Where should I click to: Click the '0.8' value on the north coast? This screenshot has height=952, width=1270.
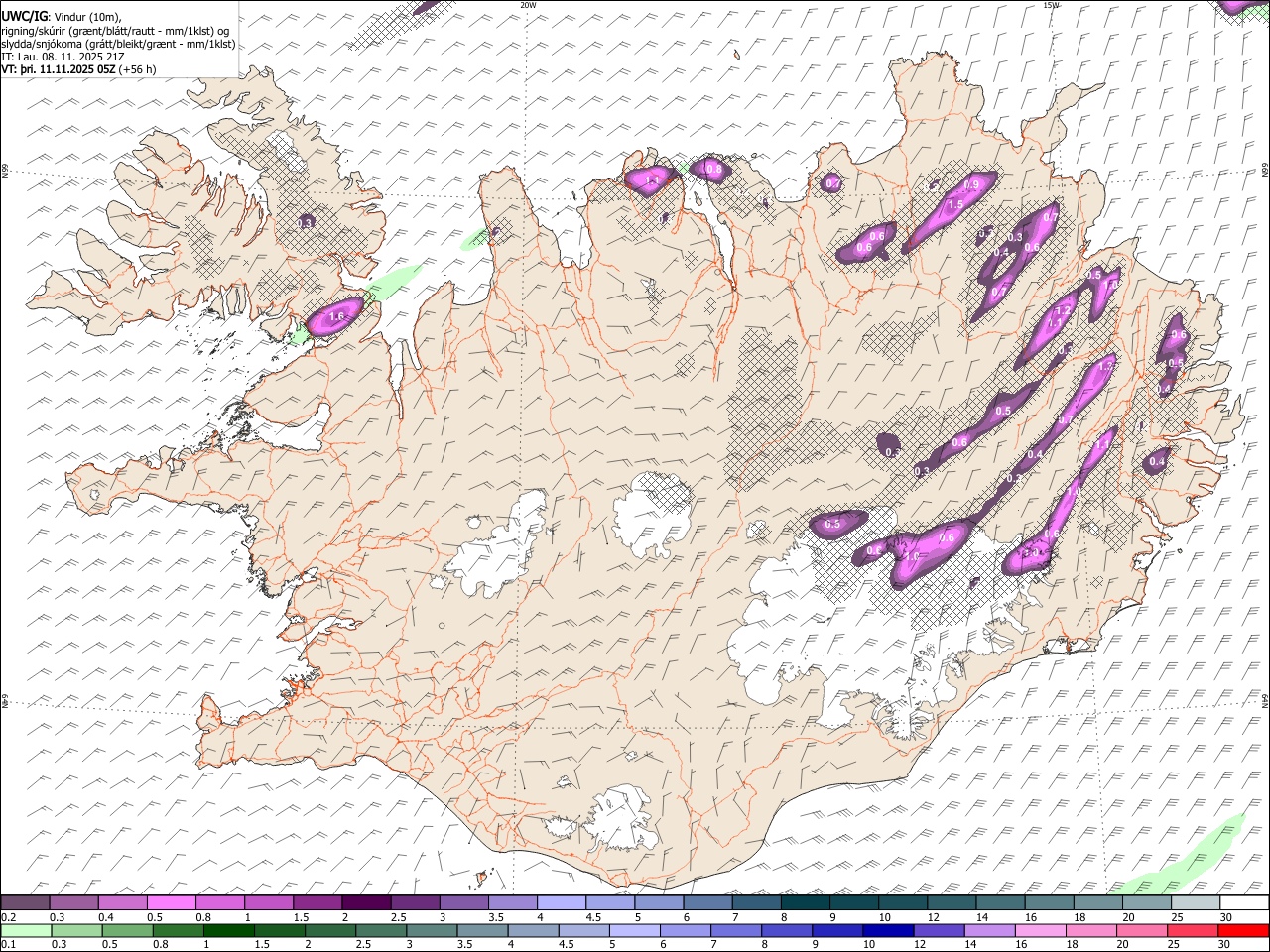point(713,170)
